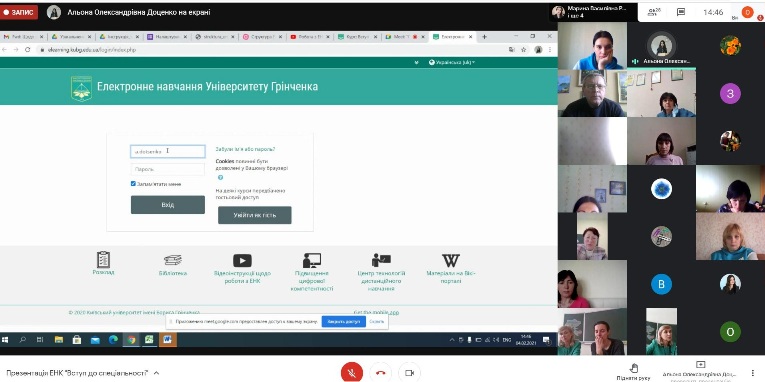Toggle the camera button in Meet controls
Screen dimensions: 765x382
tap(409, 373)
